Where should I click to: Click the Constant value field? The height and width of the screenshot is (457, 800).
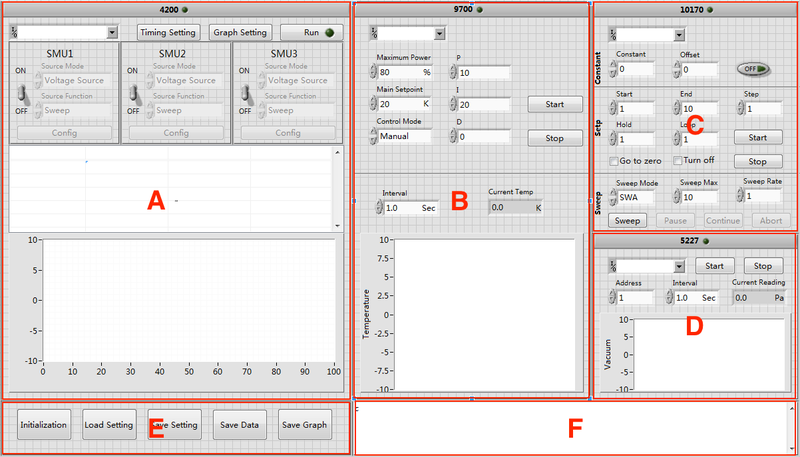click(636, 69)
